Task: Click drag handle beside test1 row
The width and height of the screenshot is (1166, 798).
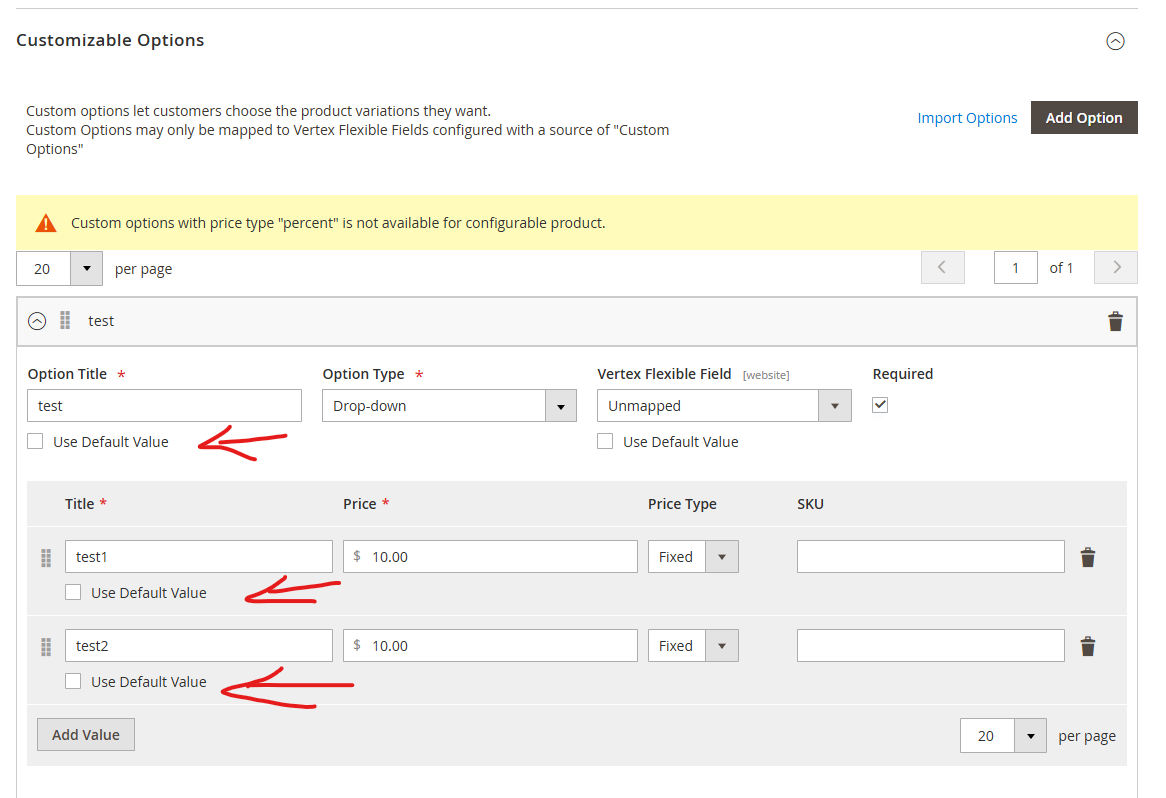Action: (x=46, y=558)
